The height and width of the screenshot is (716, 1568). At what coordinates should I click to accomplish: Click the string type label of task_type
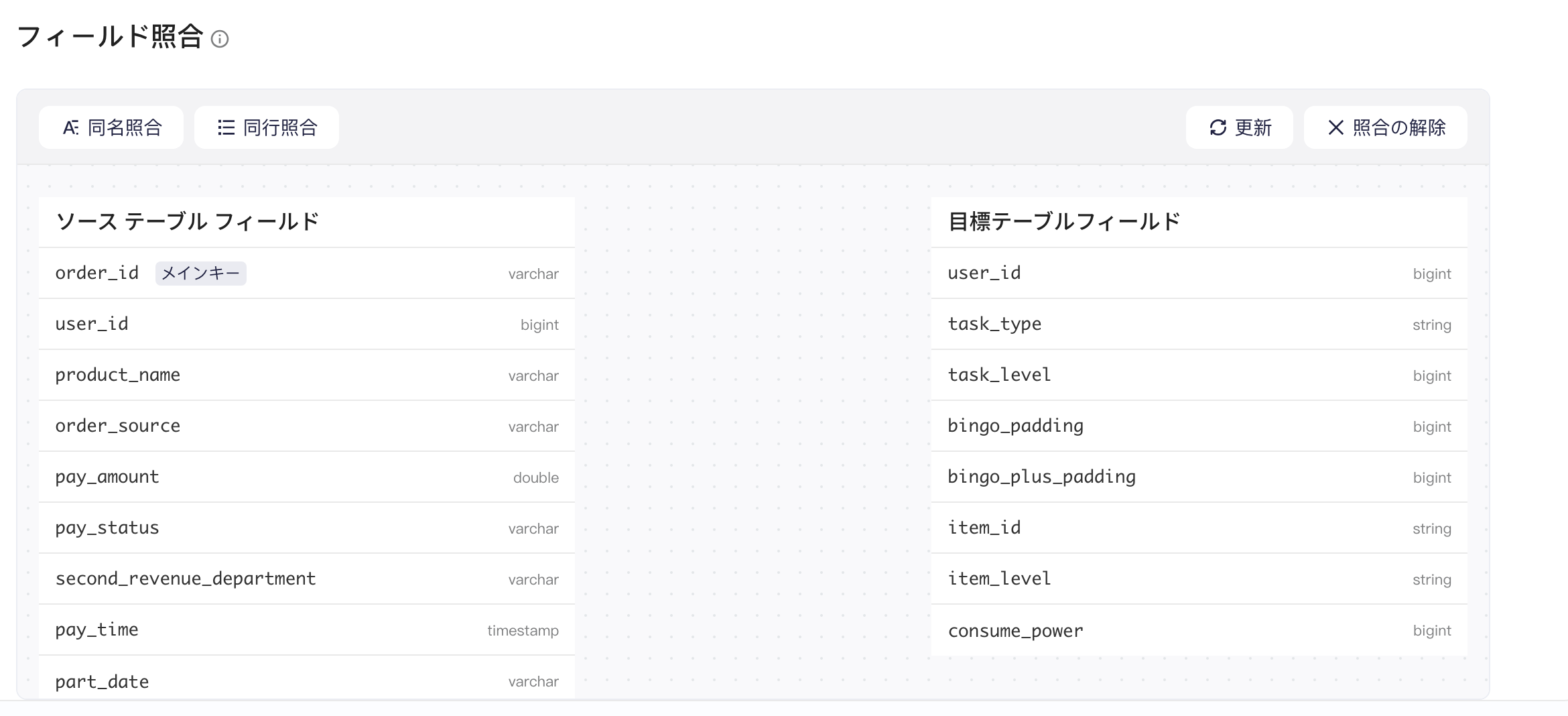[x=1432, y=325]
